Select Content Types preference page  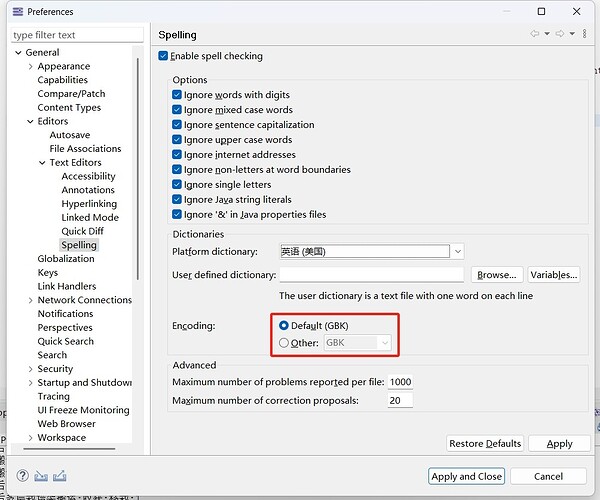[69, 107]
